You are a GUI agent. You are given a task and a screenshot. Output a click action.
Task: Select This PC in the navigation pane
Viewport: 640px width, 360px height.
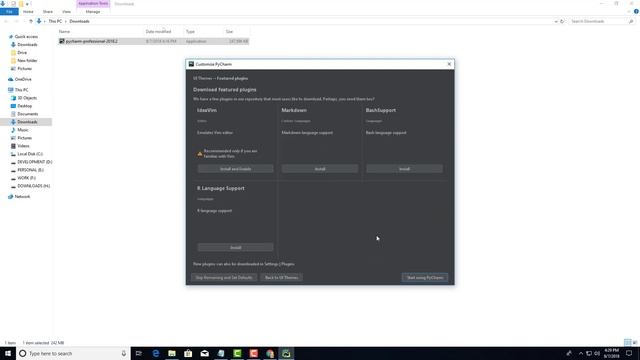click(x=22, y=90)
